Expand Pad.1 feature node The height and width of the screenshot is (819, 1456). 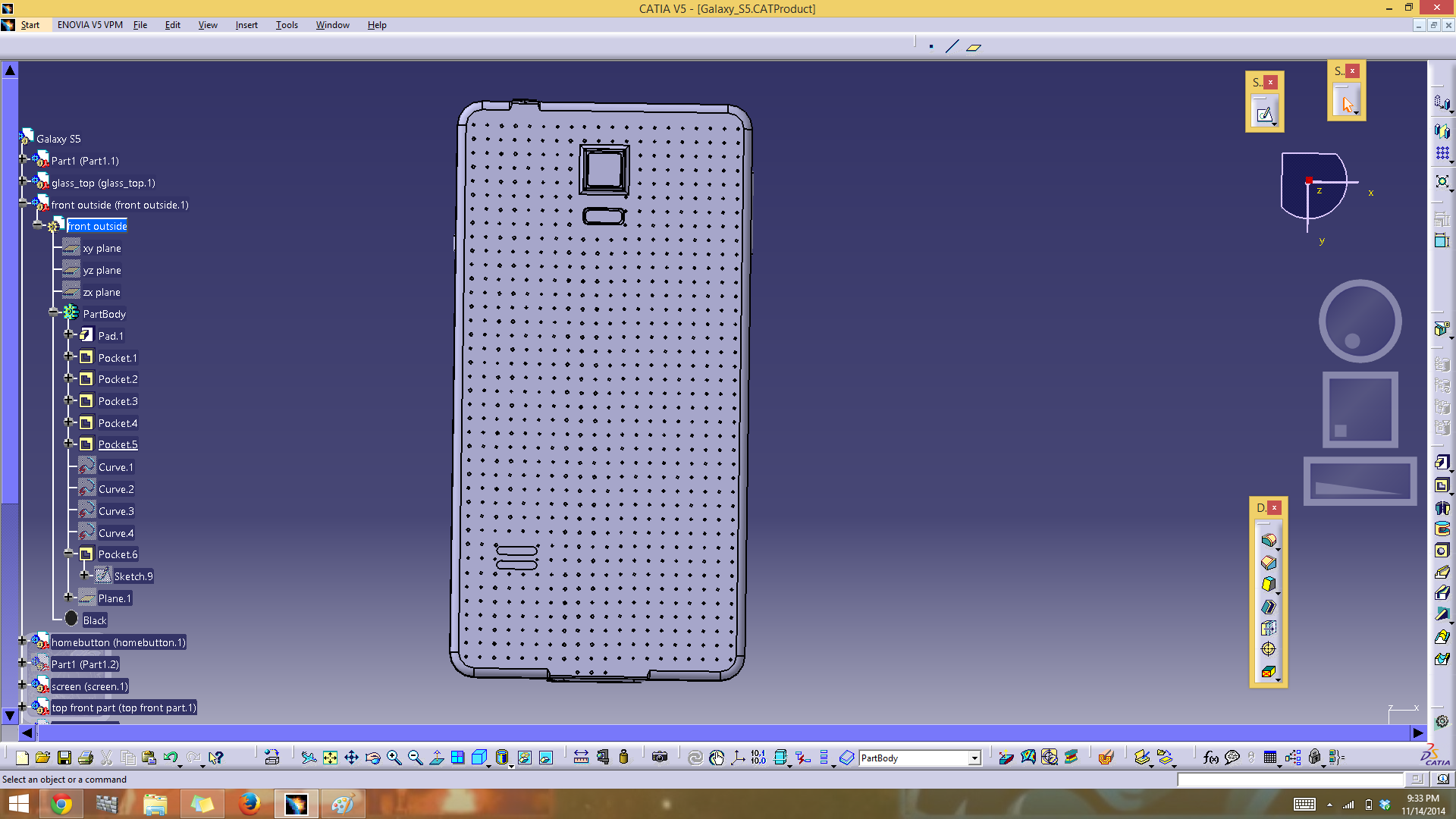point(68,334)
